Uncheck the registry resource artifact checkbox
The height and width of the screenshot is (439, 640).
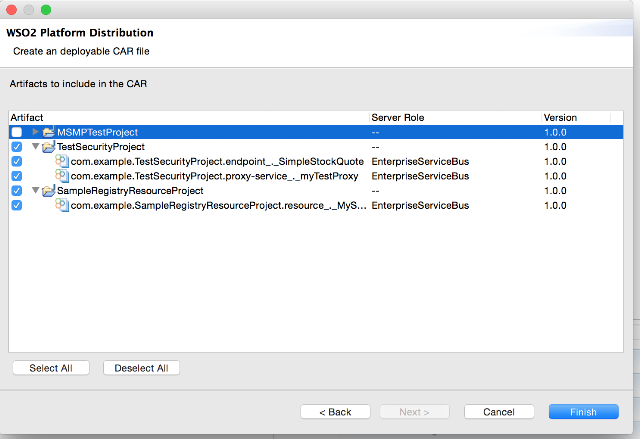click(x=17, y=206)
